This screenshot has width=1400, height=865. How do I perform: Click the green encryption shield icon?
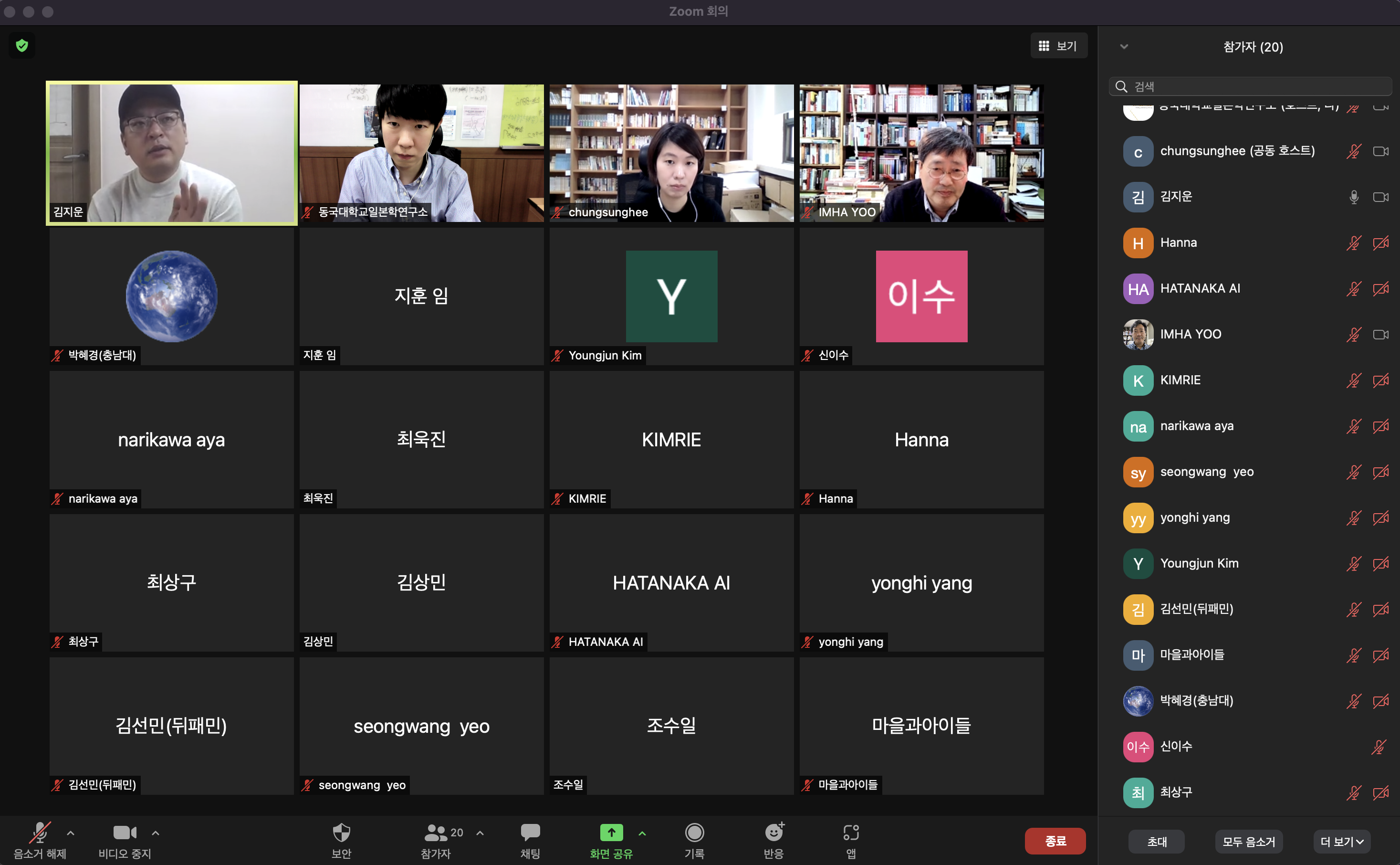coord(22,46)
